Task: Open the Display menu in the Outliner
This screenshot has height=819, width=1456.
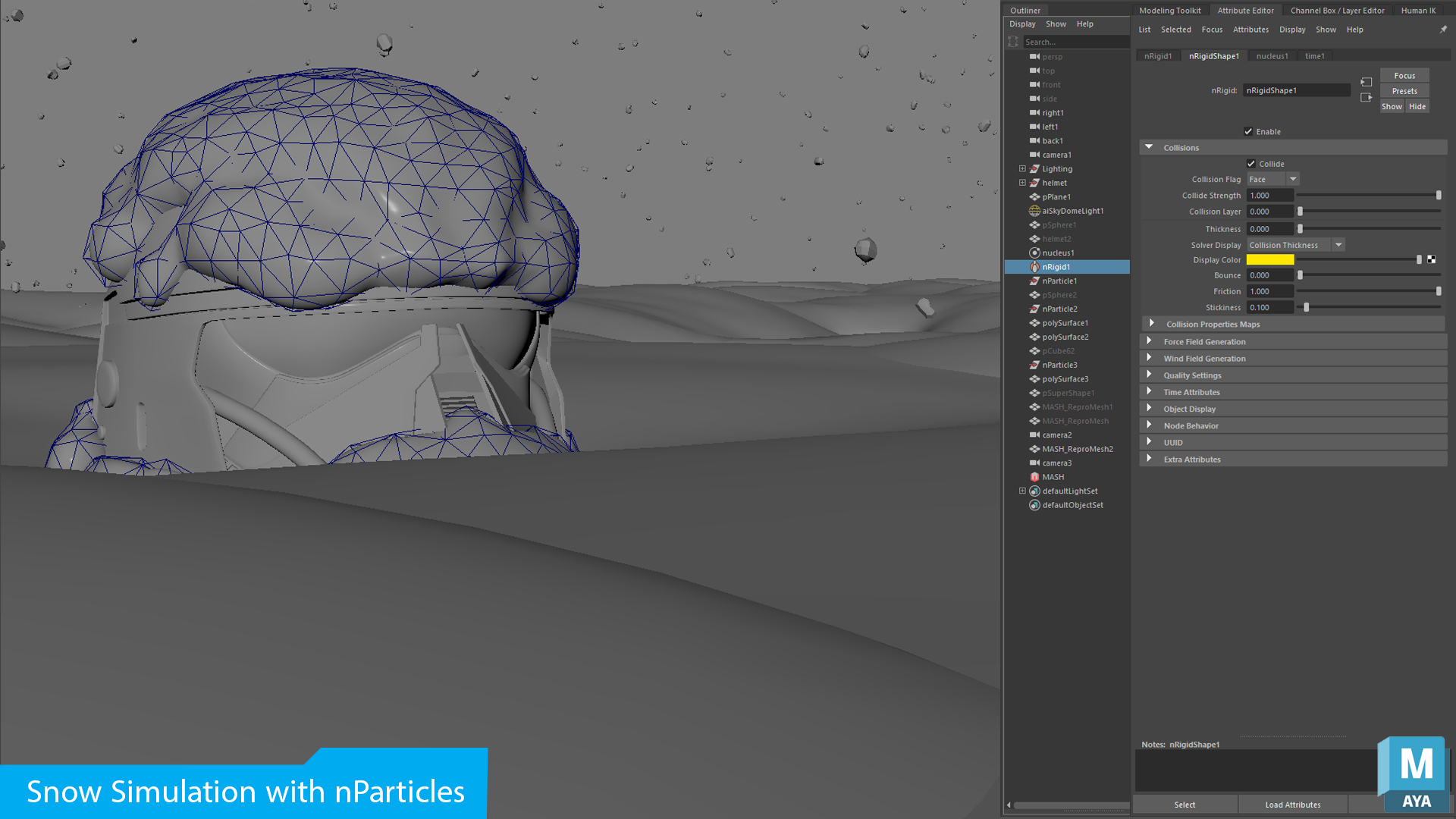Action: (1021, 24)
